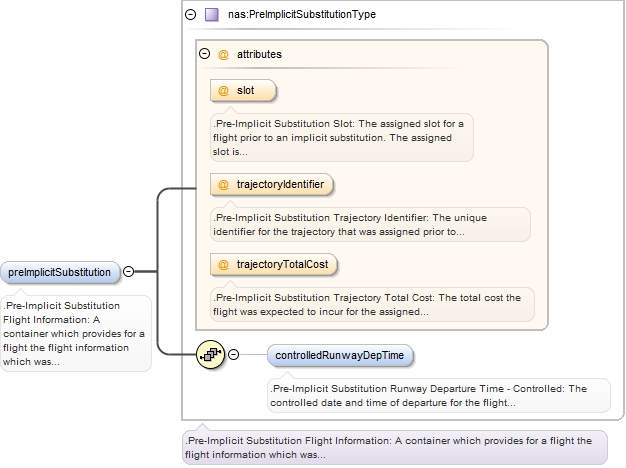Click the slot description text
This screenshot has width=626, height=468.
340,137
